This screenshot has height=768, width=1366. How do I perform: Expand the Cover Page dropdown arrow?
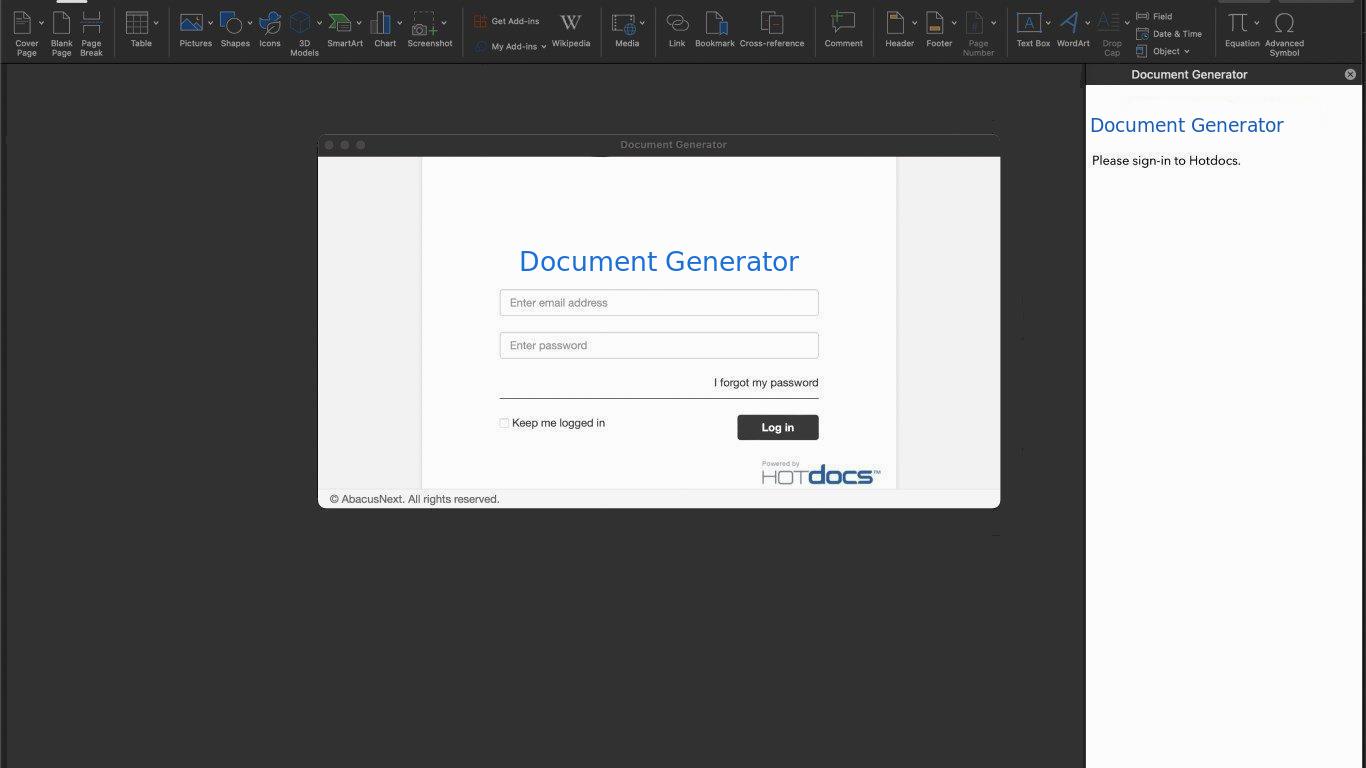(42, 22)
